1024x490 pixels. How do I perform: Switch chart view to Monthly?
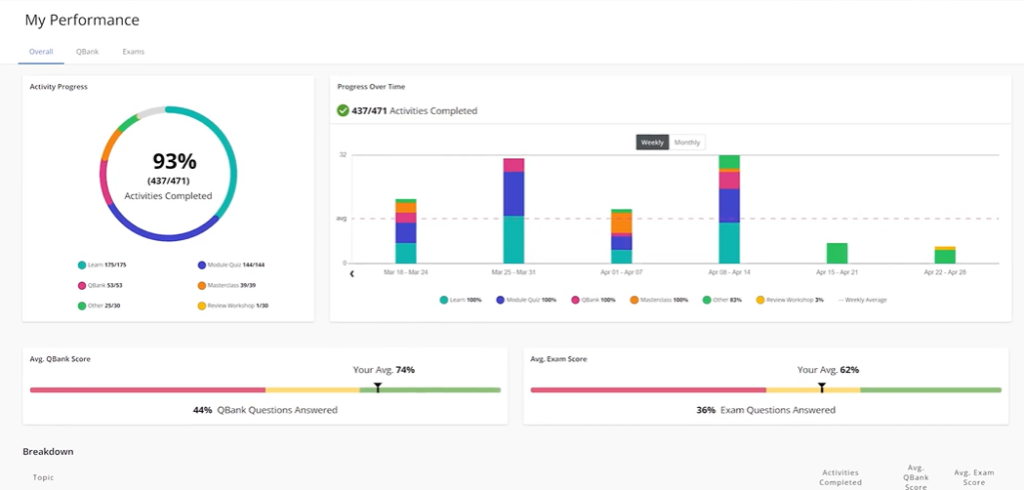tap(687, 143)
